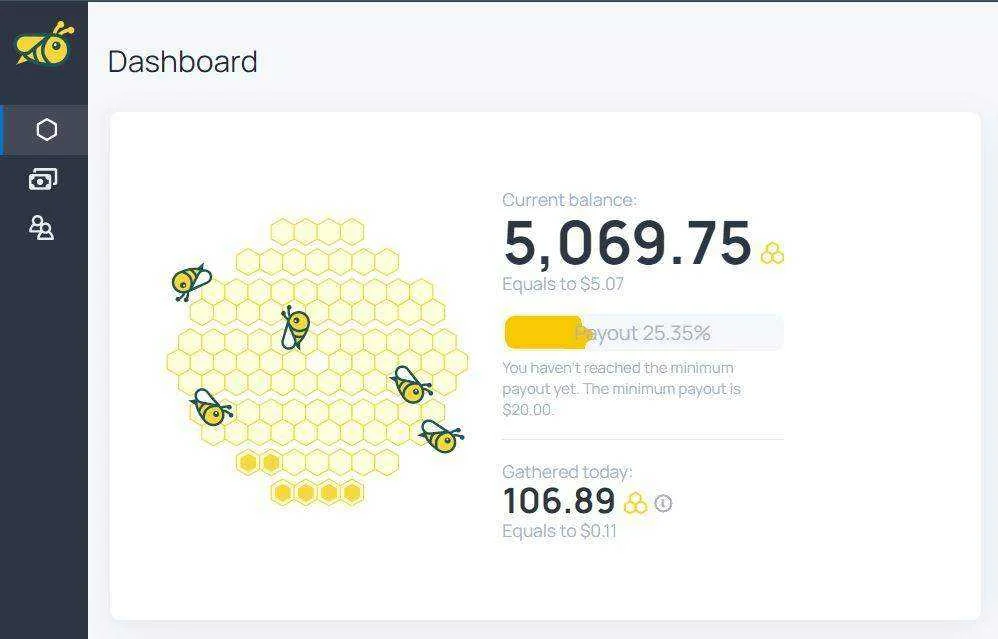Open the hexagon Dashboard sidebar icon
Viewport: 998px width, 639px height.
46,130
